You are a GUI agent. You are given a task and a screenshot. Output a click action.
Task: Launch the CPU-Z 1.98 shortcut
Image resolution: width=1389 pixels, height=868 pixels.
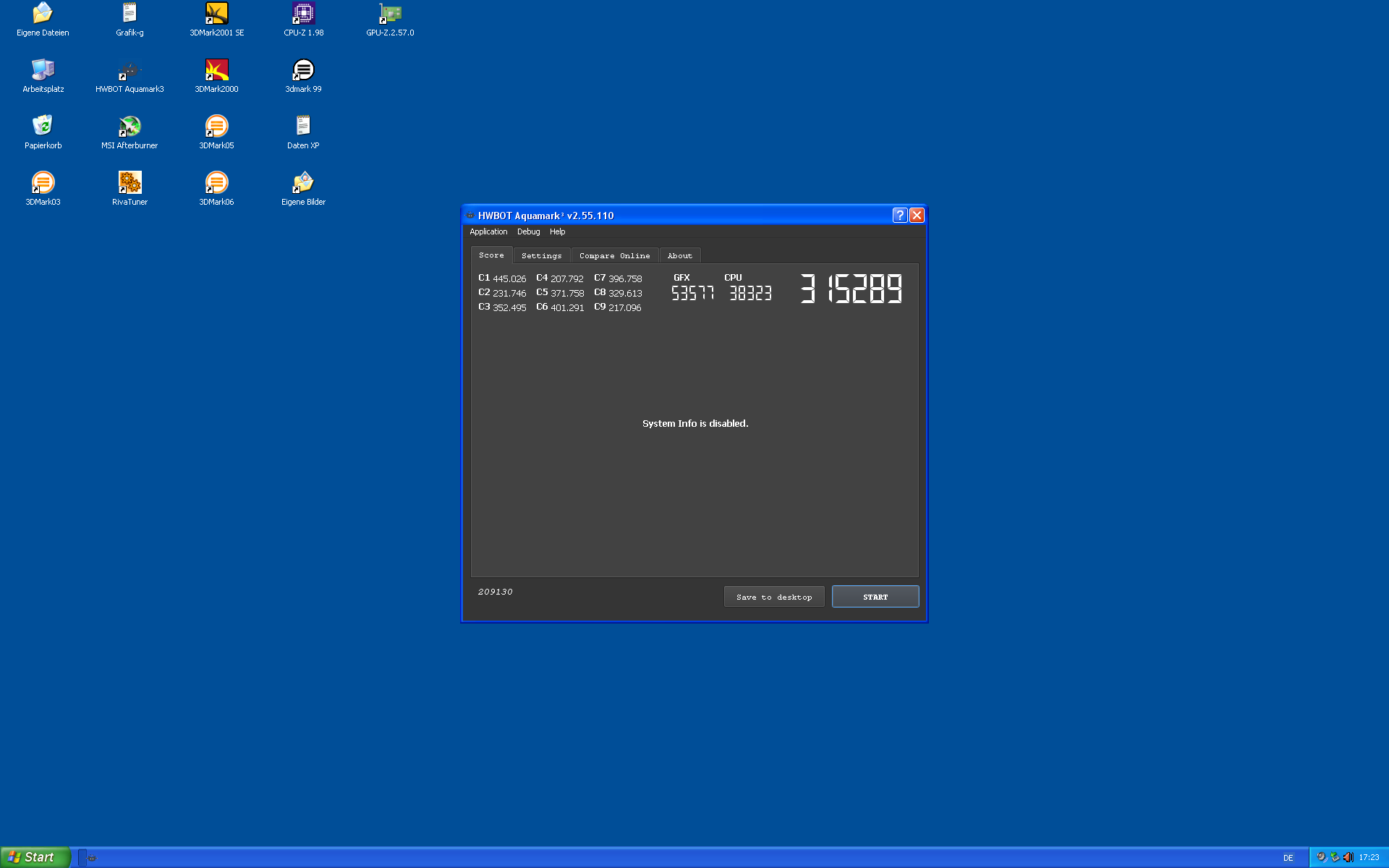[303, 20]
